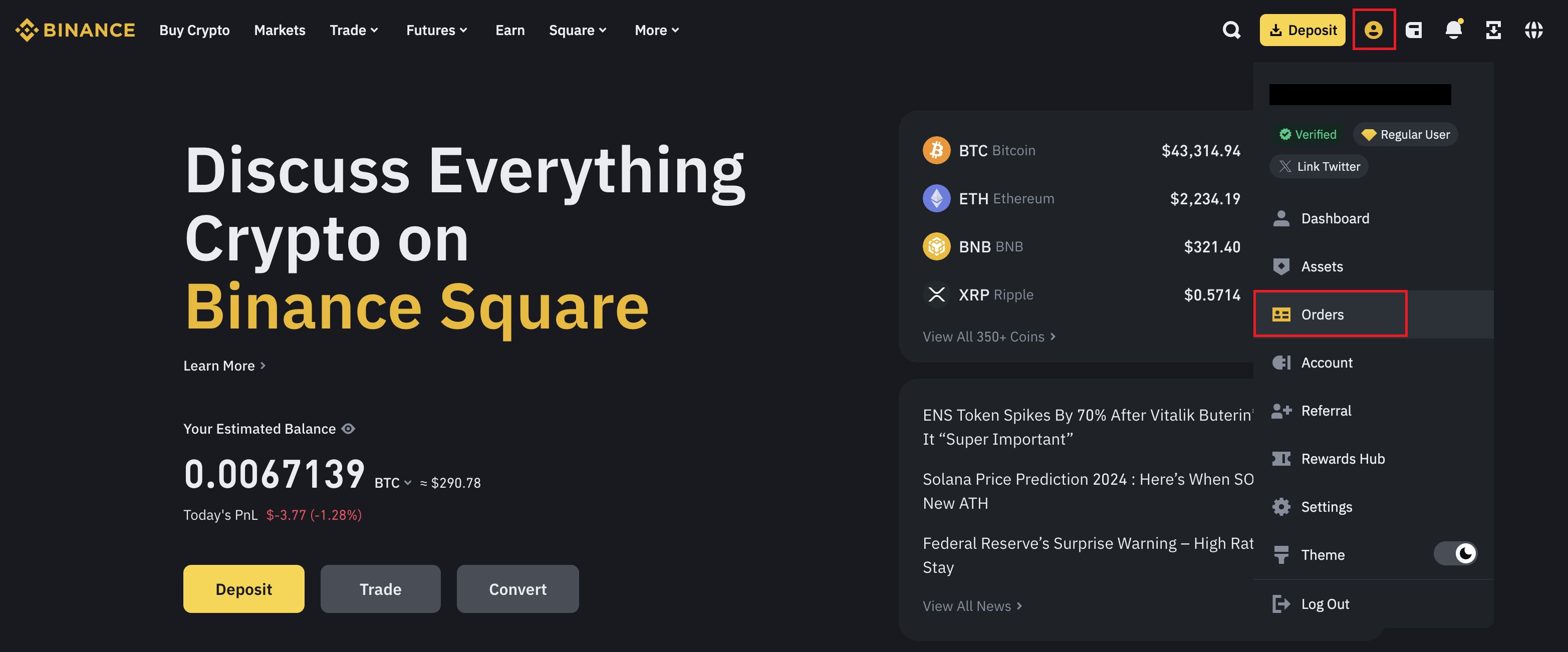Screen dimensions: 1568x652
Task: Open the BTC balance currency dropdown
Action: 393,483
